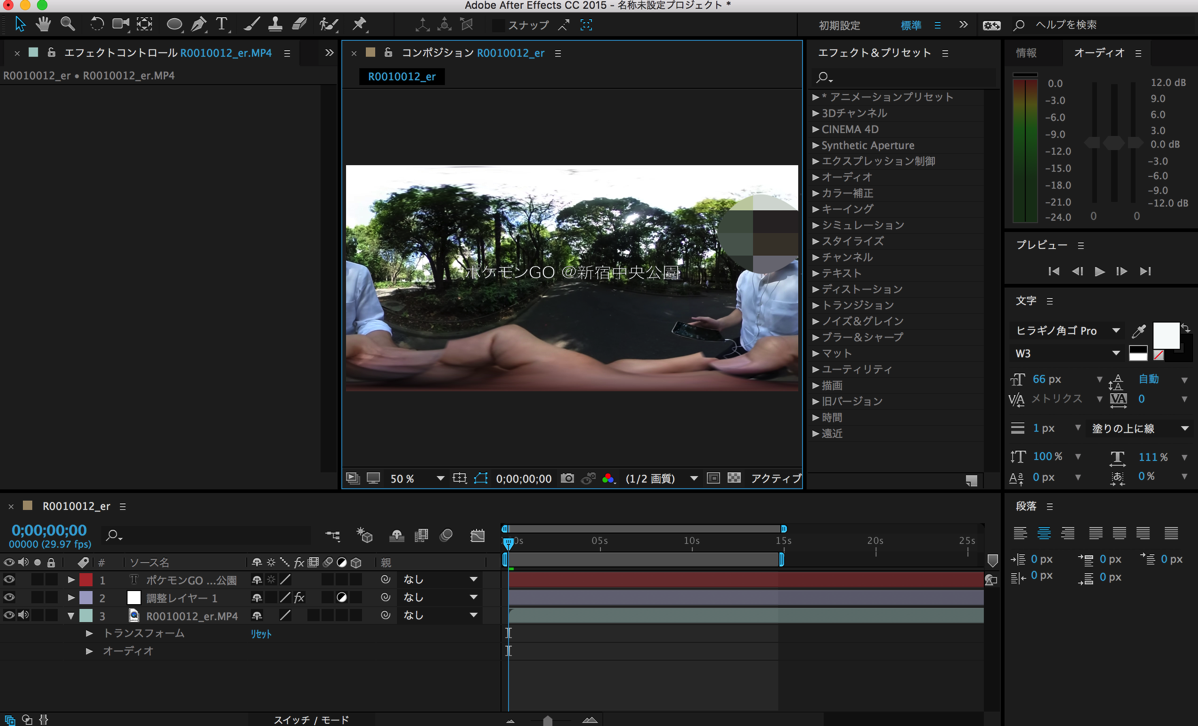The image size is (1198, 726).
Task: Jump to the first frame in preview
Action: [1054, 271]
